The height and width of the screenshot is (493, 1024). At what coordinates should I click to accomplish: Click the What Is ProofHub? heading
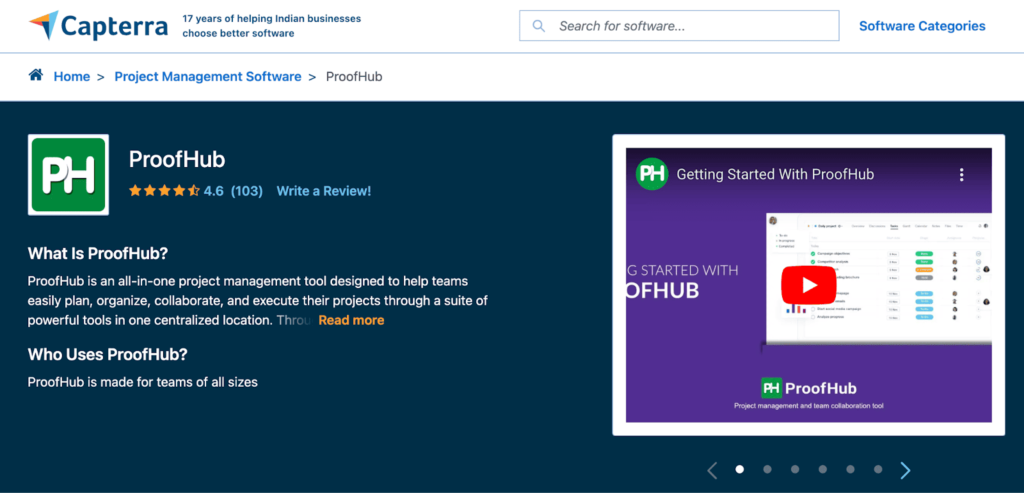point(98,253)
